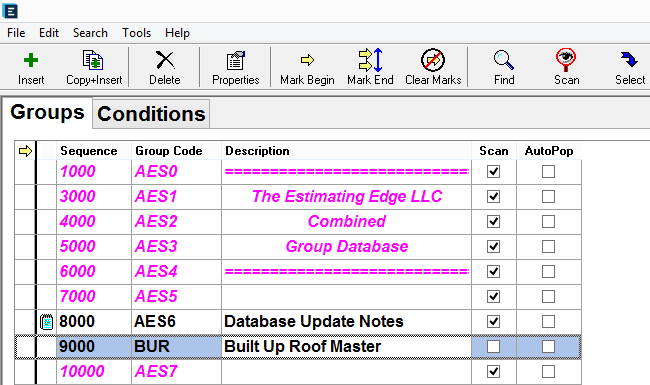The image size is (650, 385).
Task: Click the Mark Begin arrow icon
Action: (307, 61)
